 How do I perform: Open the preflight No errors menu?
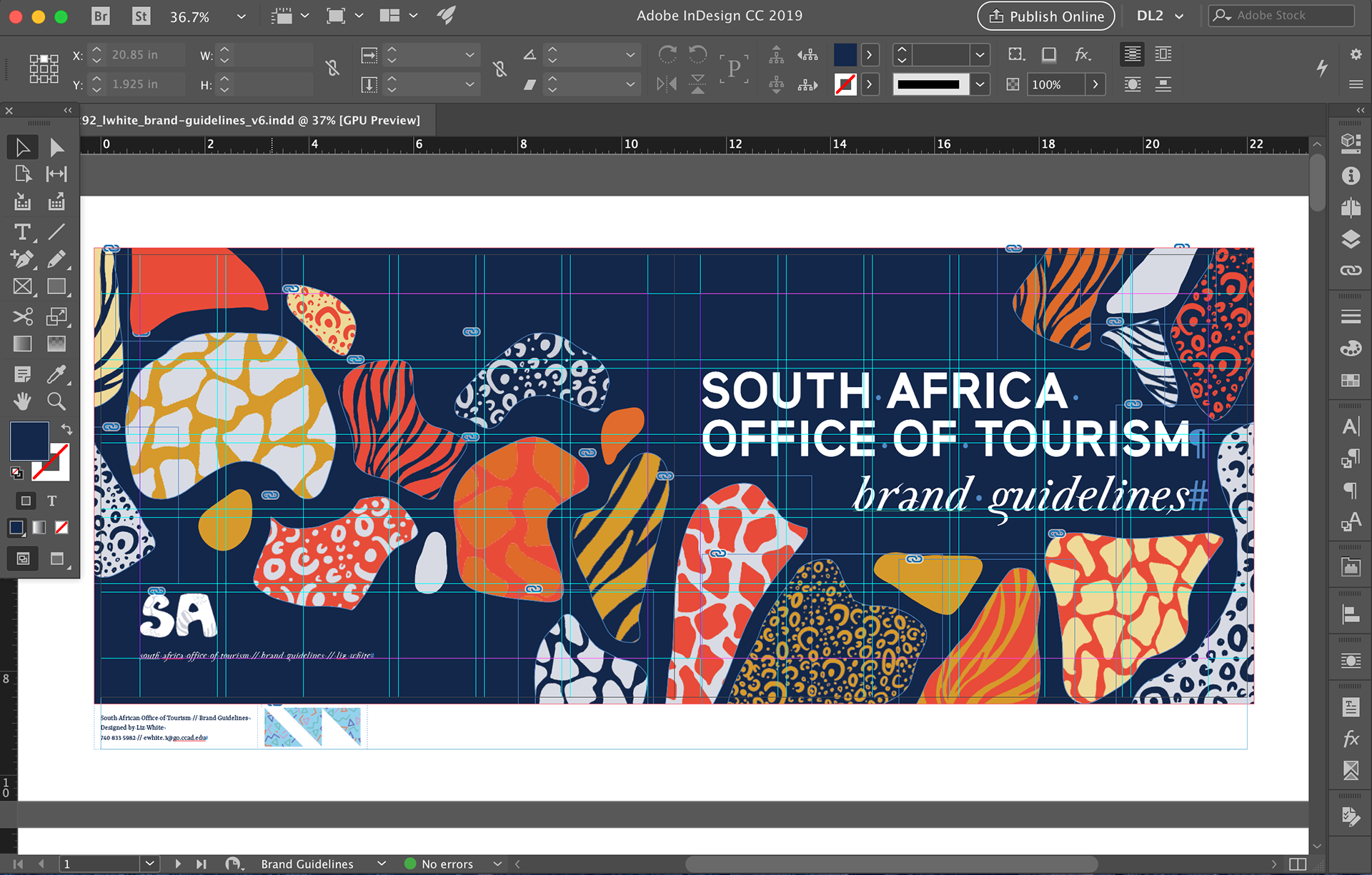point(497,864)
